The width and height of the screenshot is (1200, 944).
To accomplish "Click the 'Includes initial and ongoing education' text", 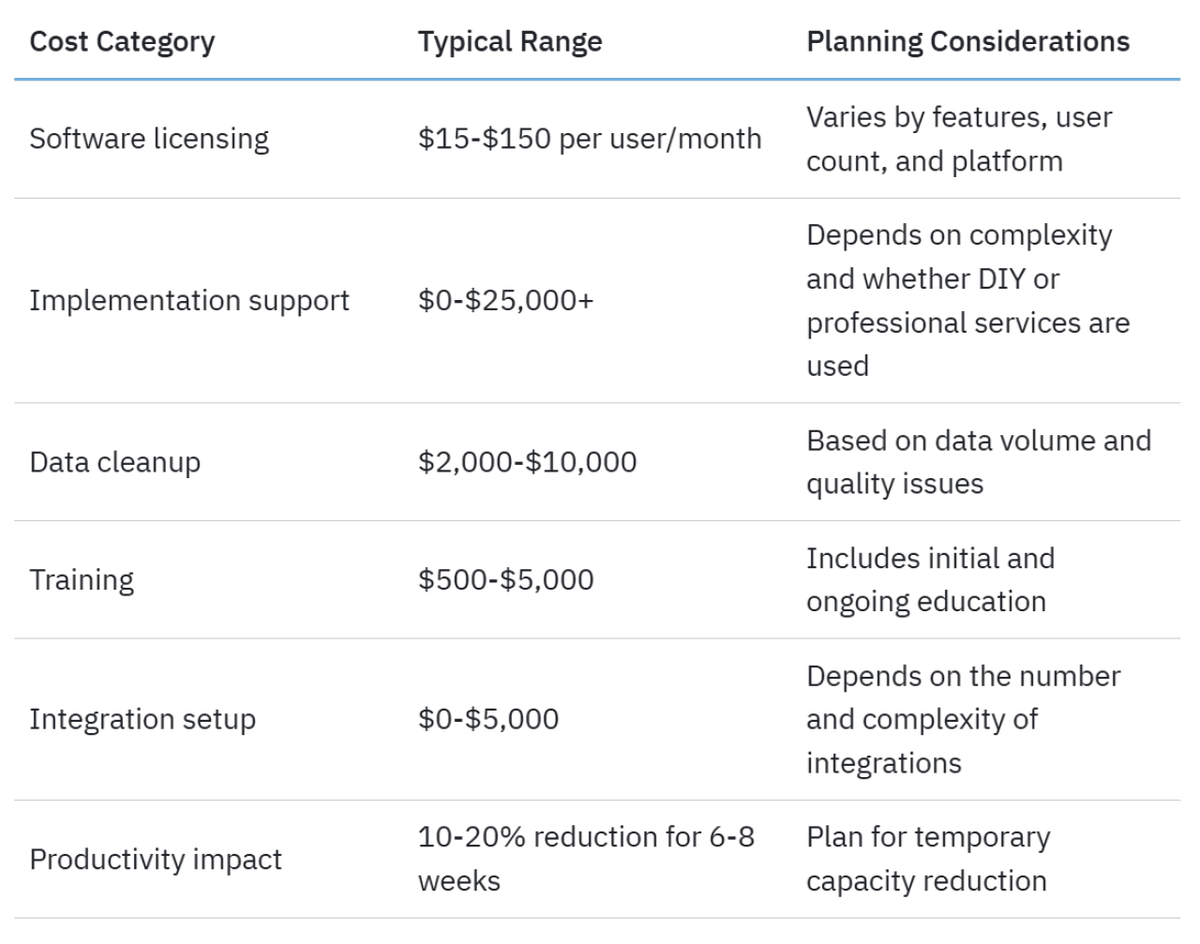I will (x=930, y=580).
